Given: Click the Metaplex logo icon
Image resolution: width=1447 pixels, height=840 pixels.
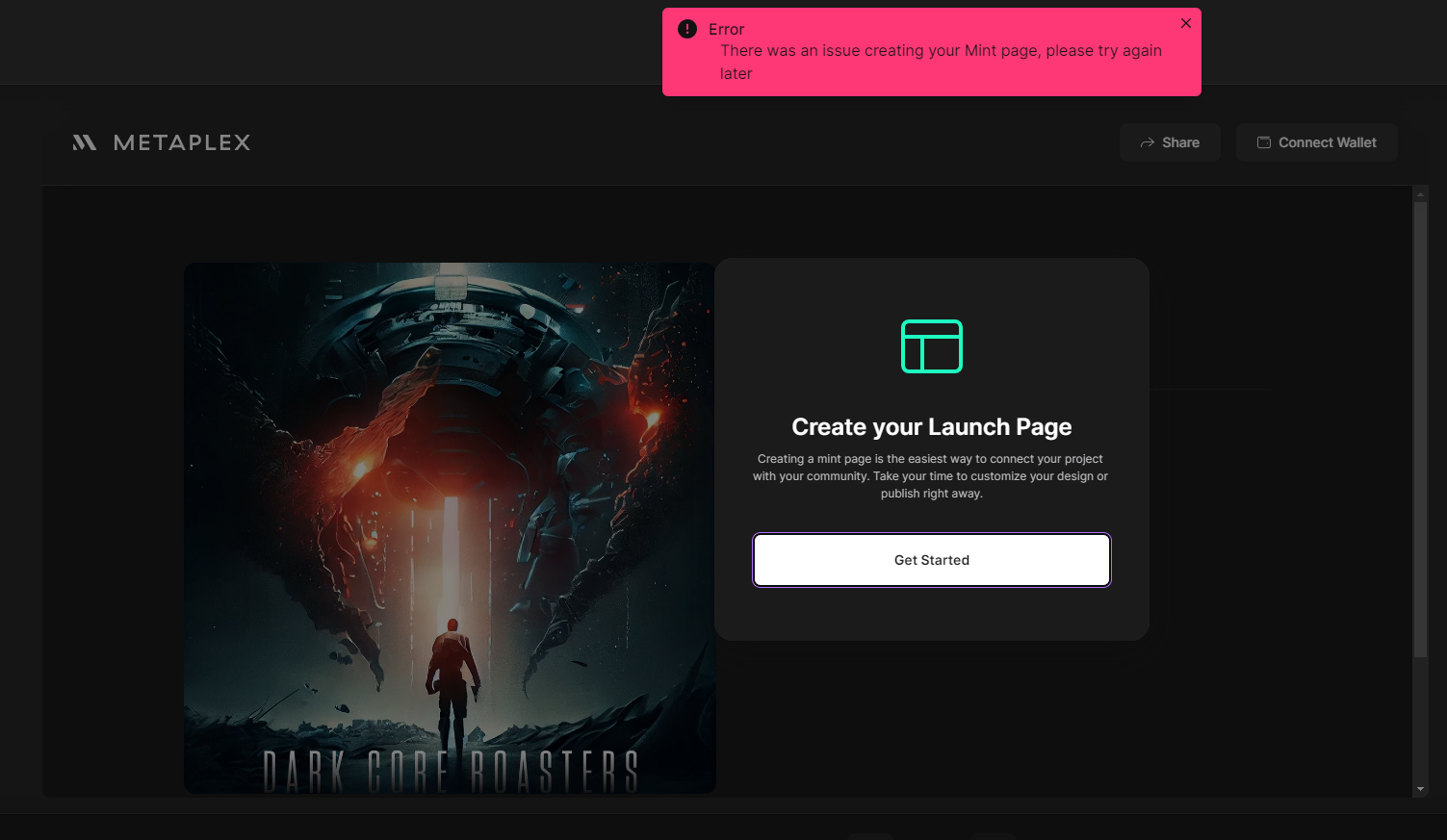Looking at the screenshot, I should coord(85,142).
